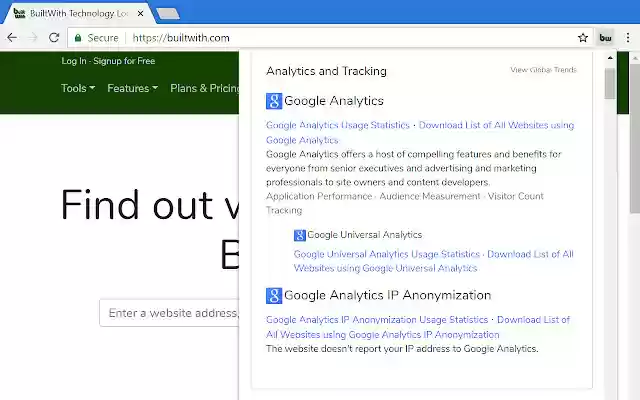Viewport: 640px width, 400px height.
Task: Download list using Google Analytics IP Anonymization
Action: tap(533, 320)
